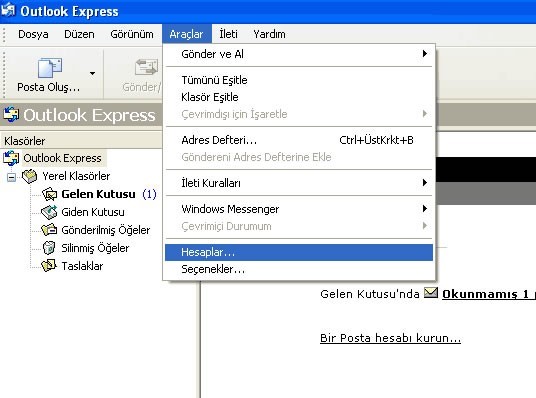Image resolution: width=536 pixels, height=398 pixels.
Task: Click the Gönder/Al toolbar icon
Action: click(147, 67)
